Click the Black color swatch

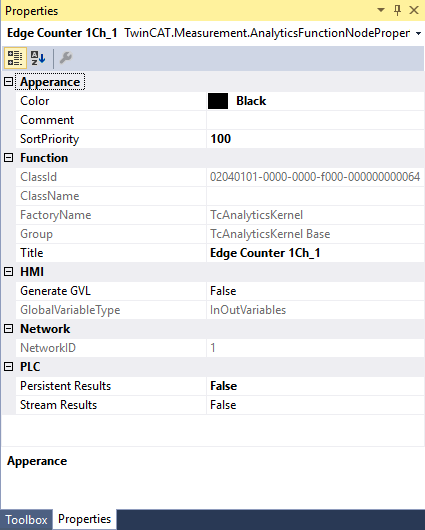[x=218, y=101]
